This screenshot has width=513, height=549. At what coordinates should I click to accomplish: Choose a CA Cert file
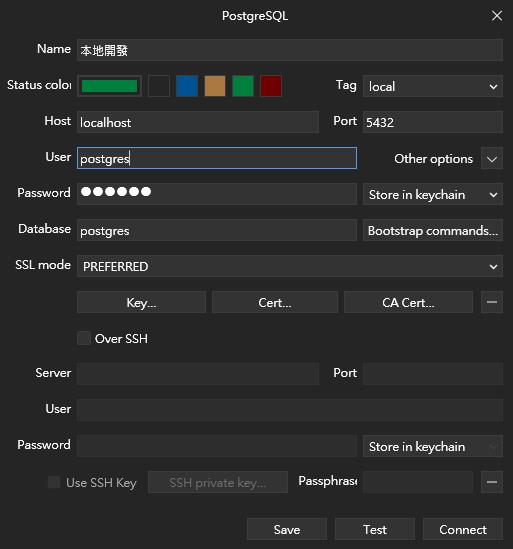(408, 302)
